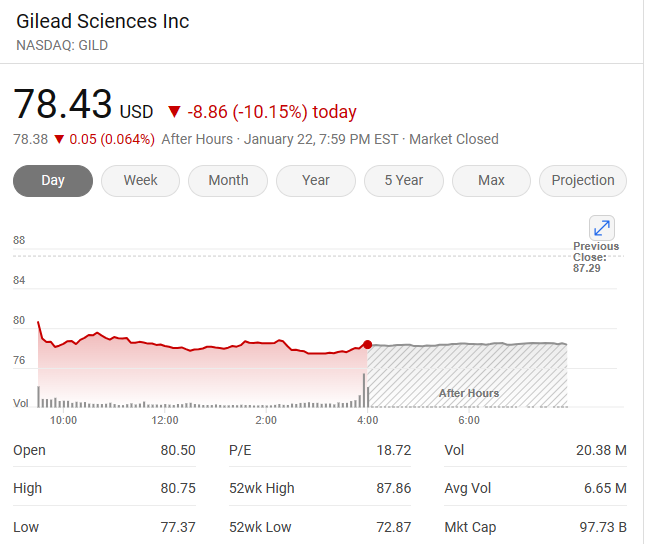Click the small after-hours down arrow beside 0.05

pyautogui.click(x=59, y=139)
